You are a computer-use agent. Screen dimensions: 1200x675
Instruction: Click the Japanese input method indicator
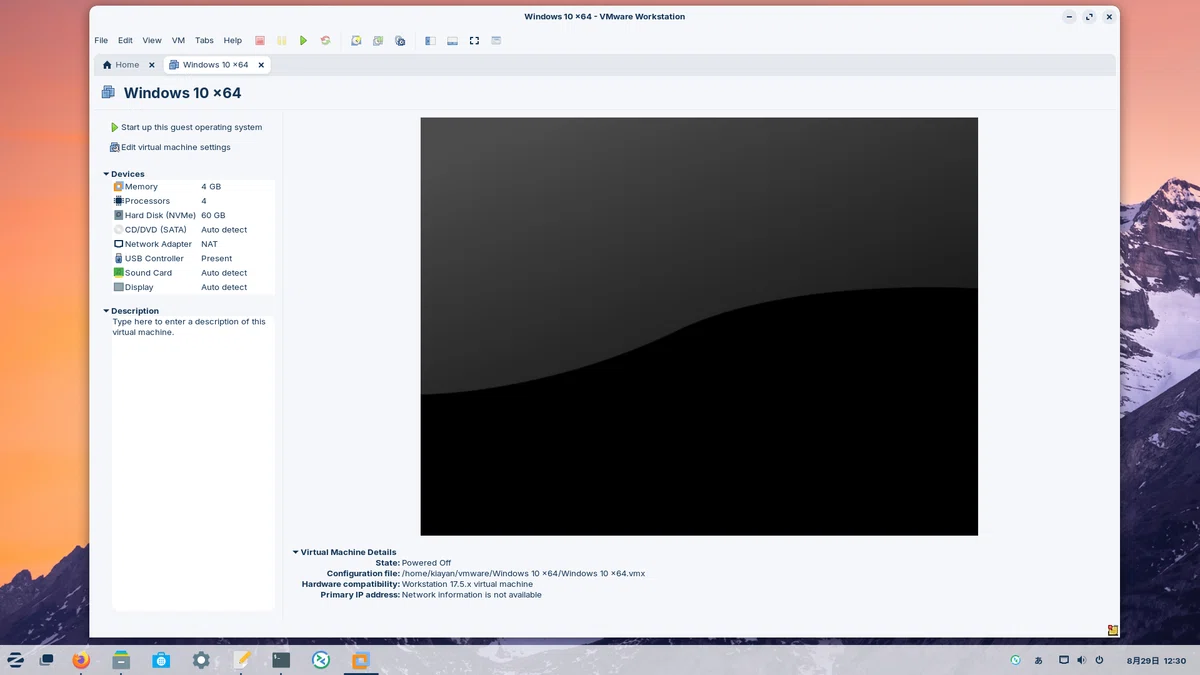(x=1038, y=660)
